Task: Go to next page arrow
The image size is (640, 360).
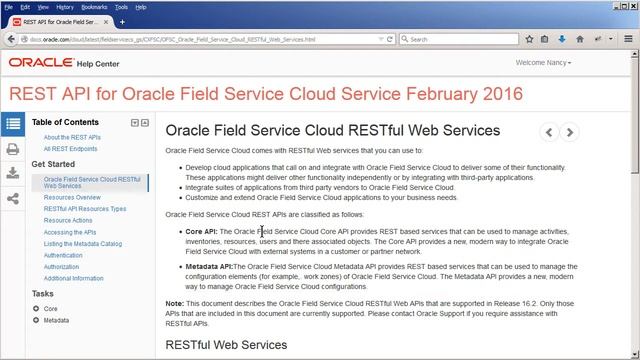Action: [x=570, y=132]
